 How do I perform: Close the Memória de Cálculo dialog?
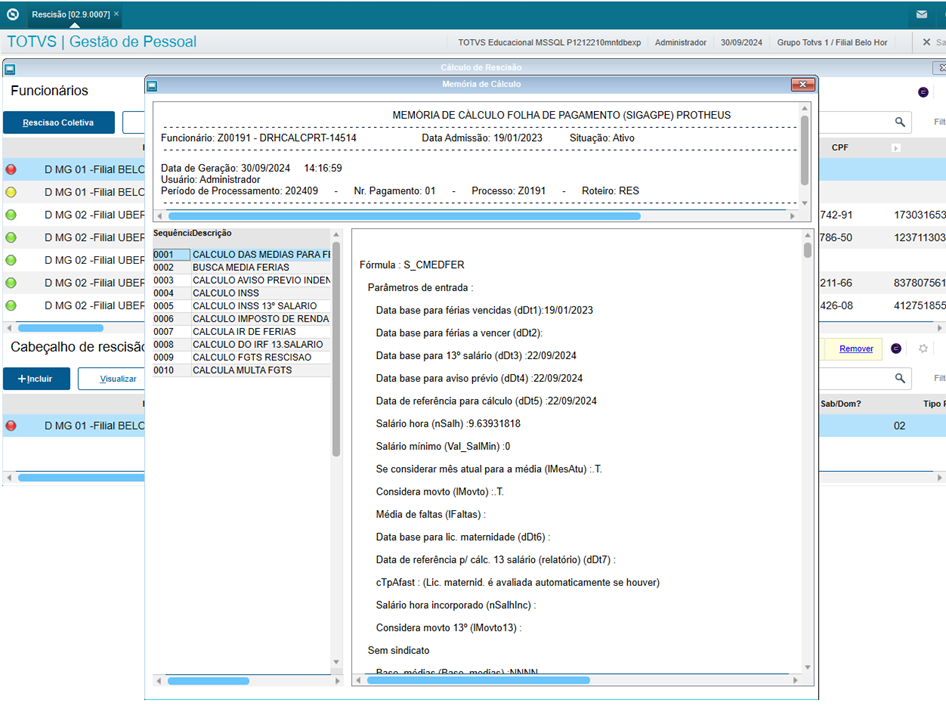[x=802, y=84]
